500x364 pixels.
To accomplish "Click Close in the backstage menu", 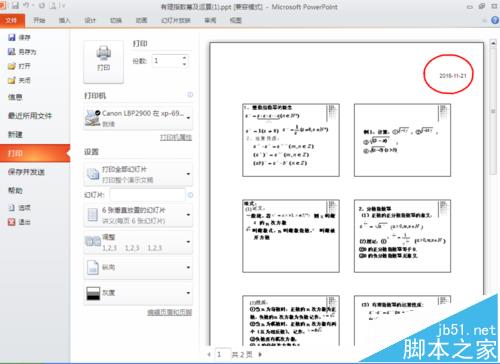I will click(19, 80).
